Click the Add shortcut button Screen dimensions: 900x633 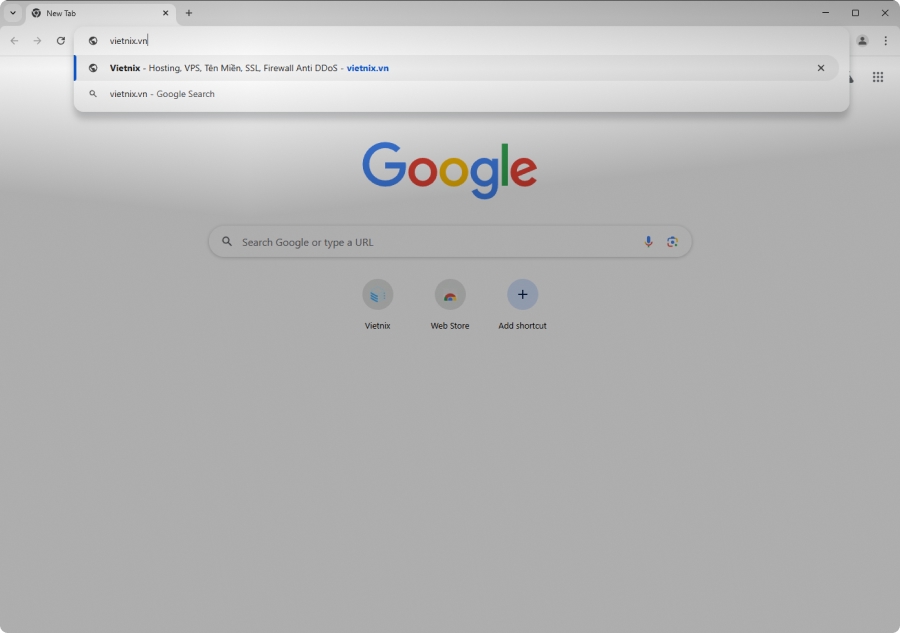coord(522,295)
